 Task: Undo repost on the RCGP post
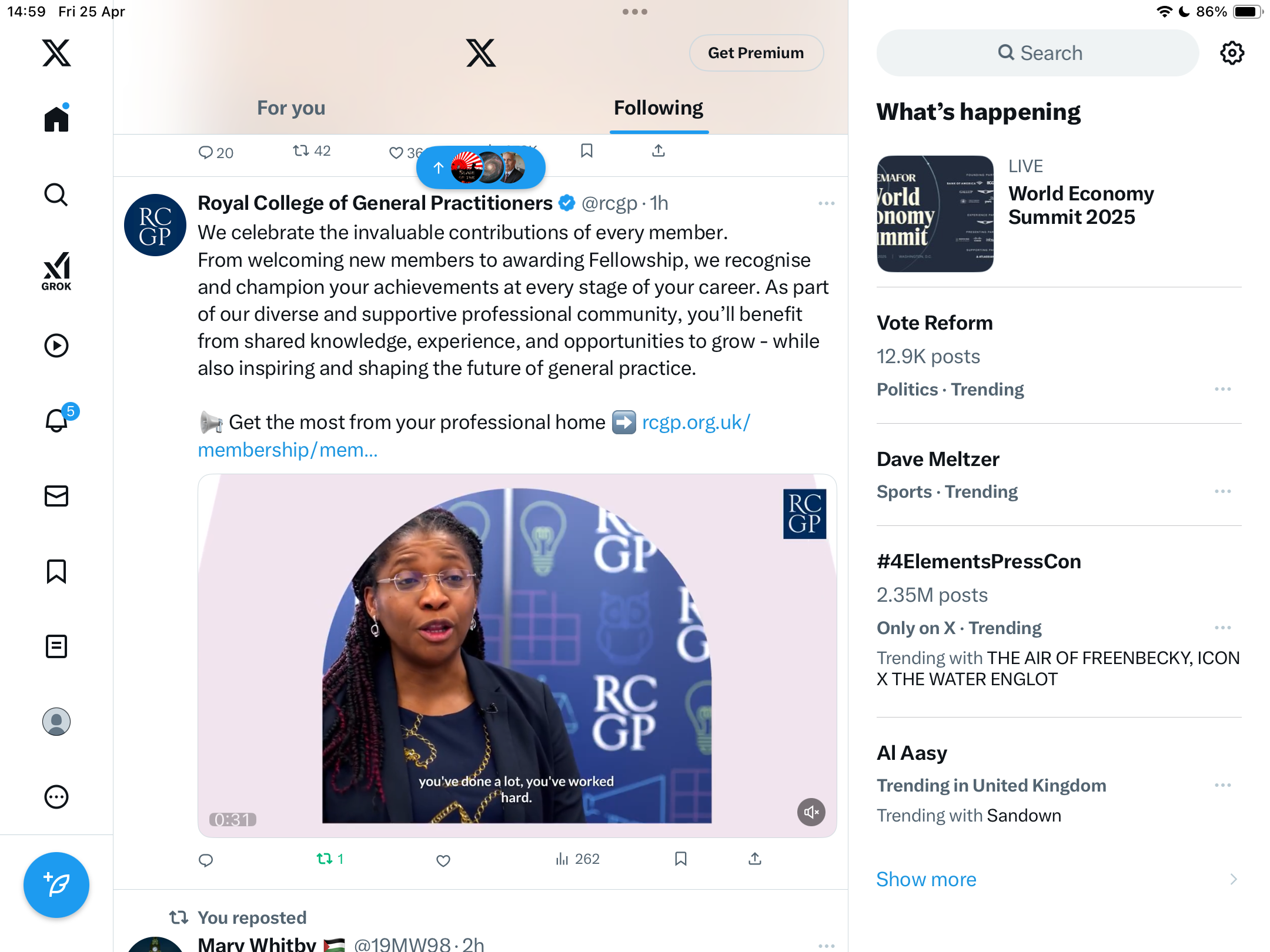330,859
